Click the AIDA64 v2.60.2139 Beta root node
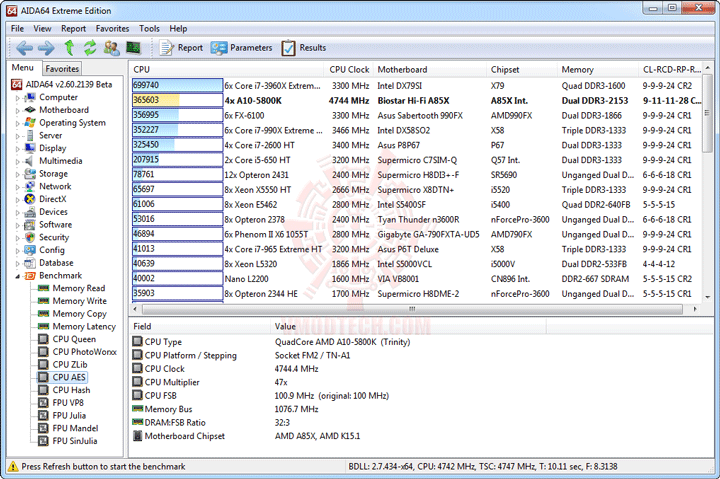The image size is (720, 479). point(62,85)
